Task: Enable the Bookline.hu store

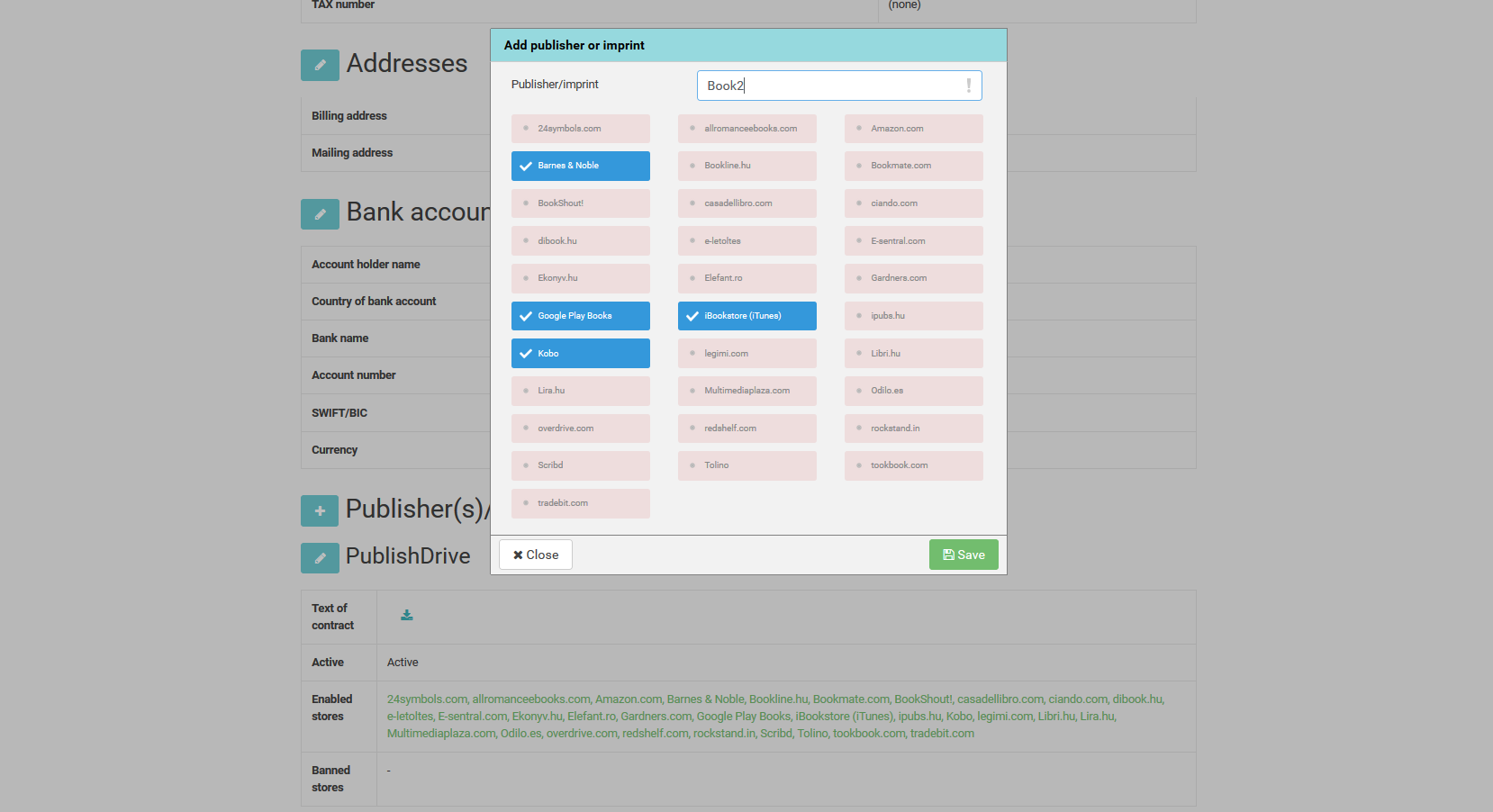Action: point(747,166)
